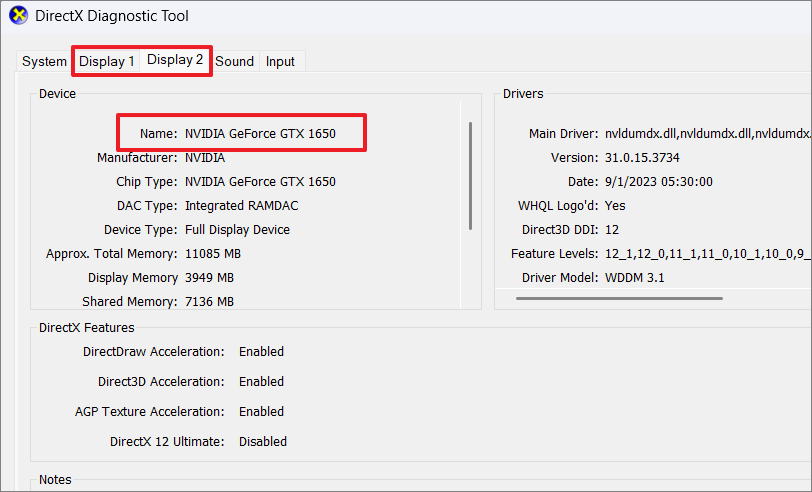Click the Main Driver file list value
Image resolution: width=812 pixels, height=492 pixels.
[707, 134]
